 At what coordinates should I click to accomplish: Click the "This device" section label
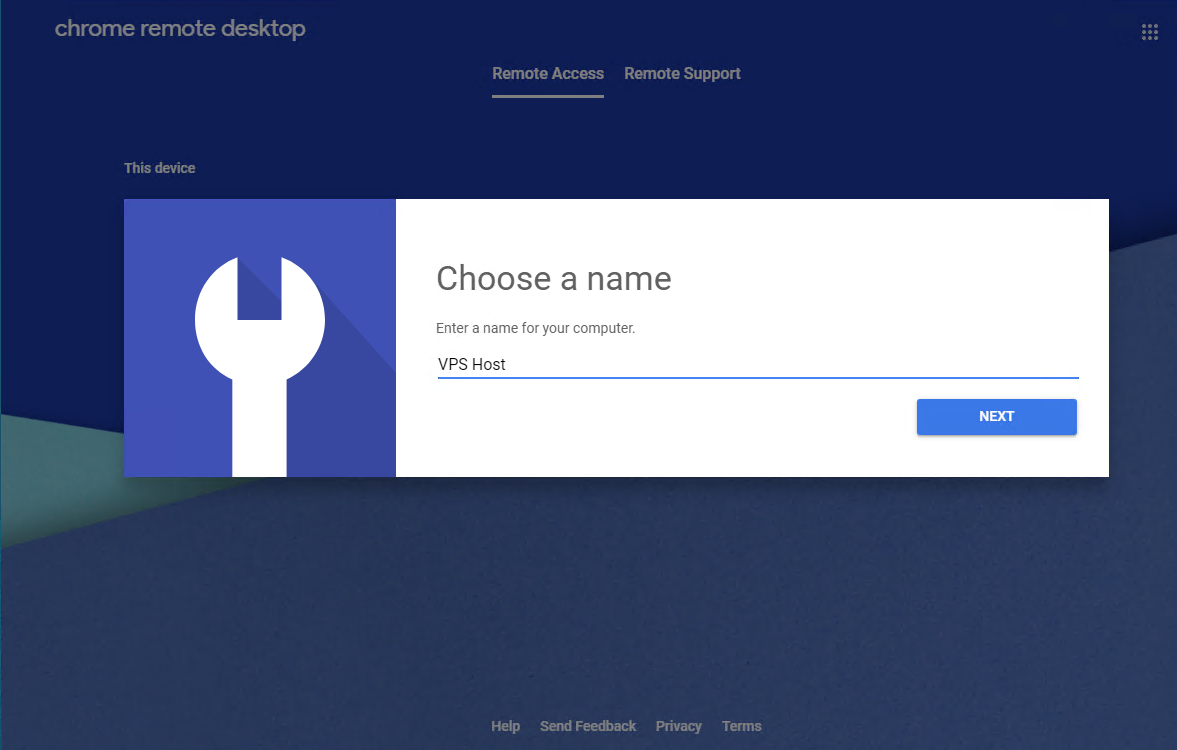(159, 168)
